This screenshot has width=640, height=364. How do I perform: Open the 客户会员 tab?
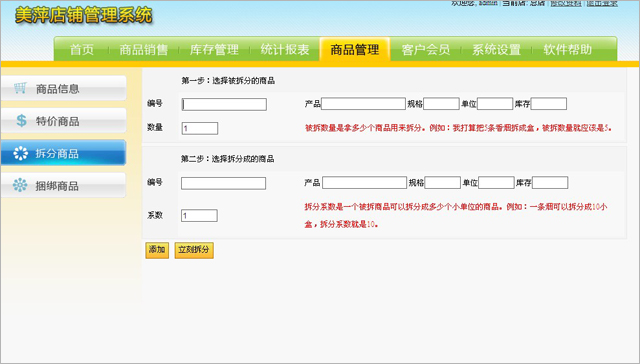(426, 50)
